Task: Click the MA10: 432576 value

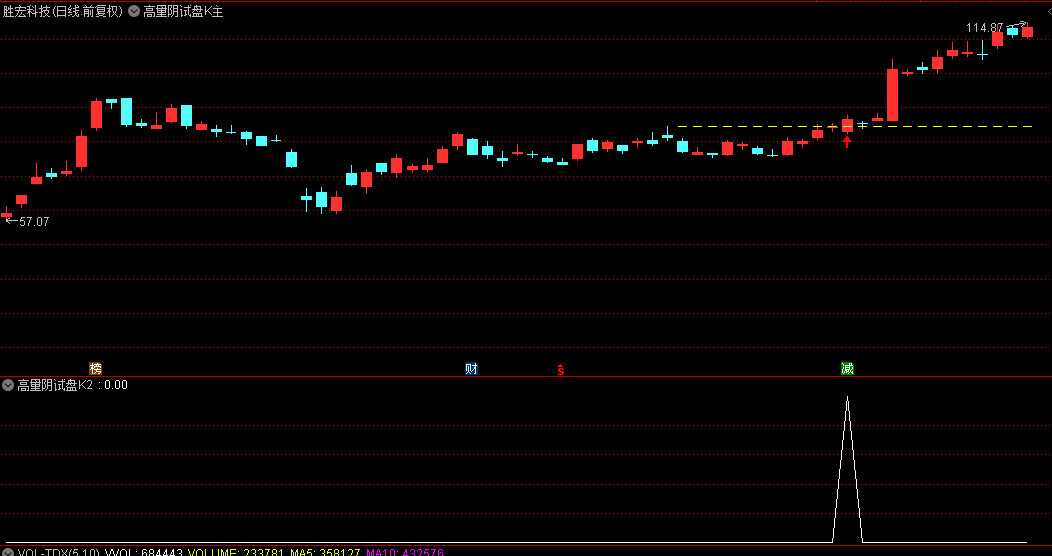Action: click(405, 553)
